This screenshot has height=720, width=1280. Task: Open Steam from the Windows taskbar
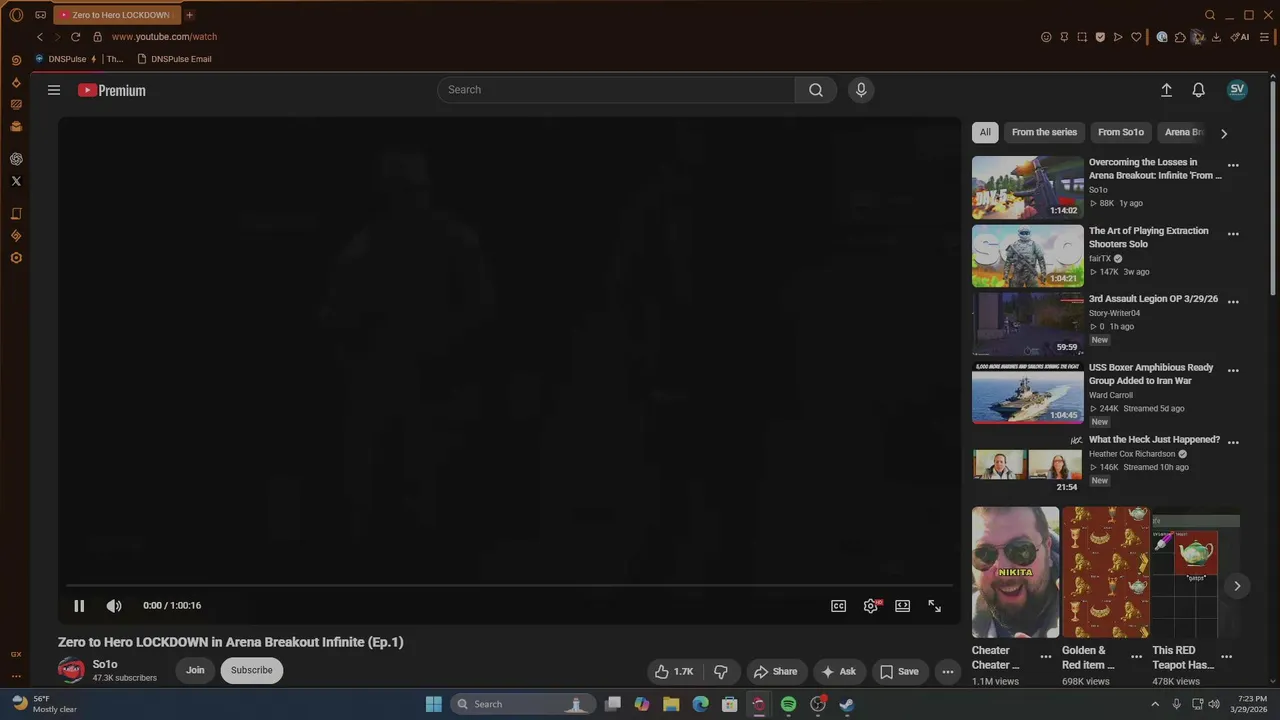point(846,704)
